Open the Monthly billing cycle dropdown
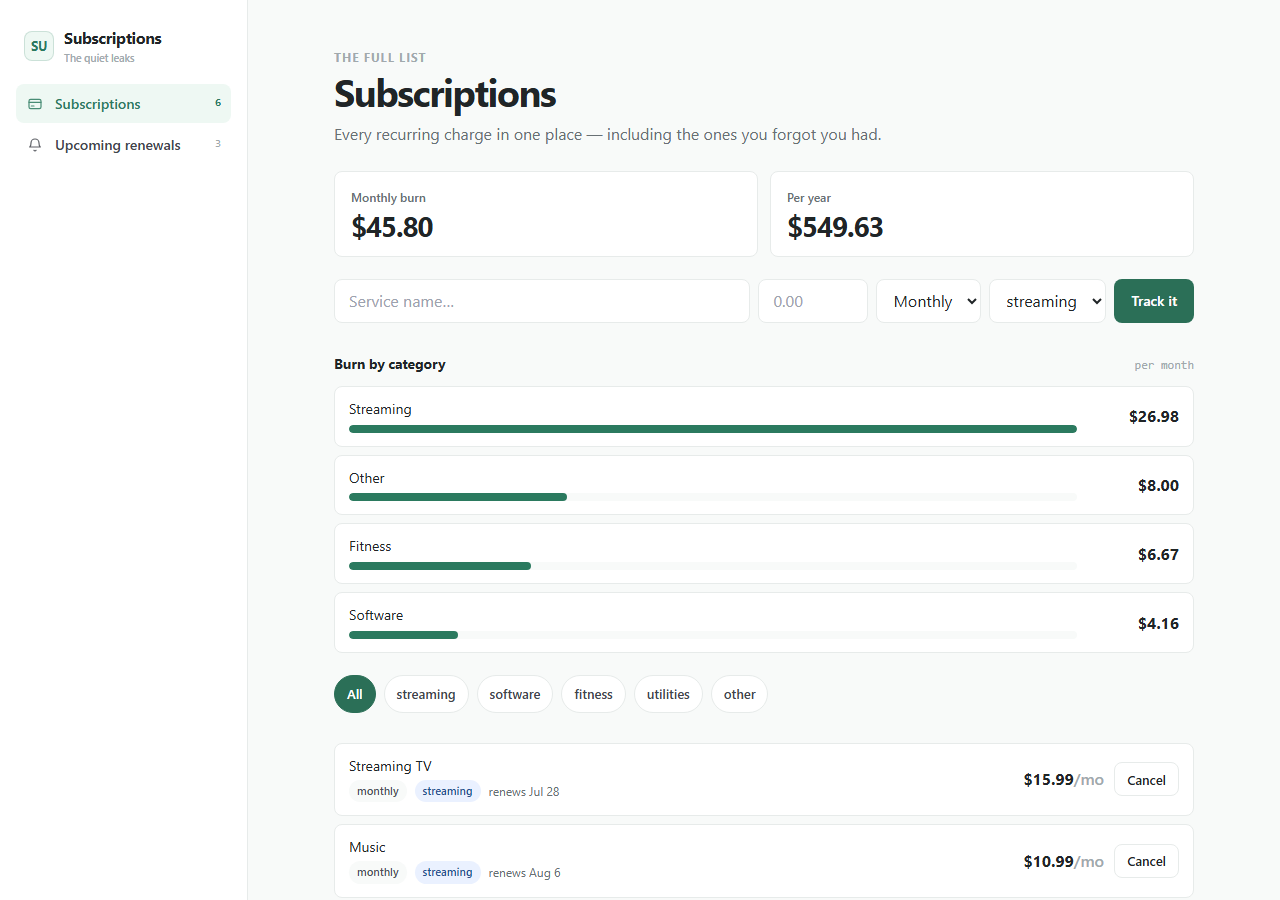Image resolution: width=1280 pixels, height=900 pixels. 928,301
